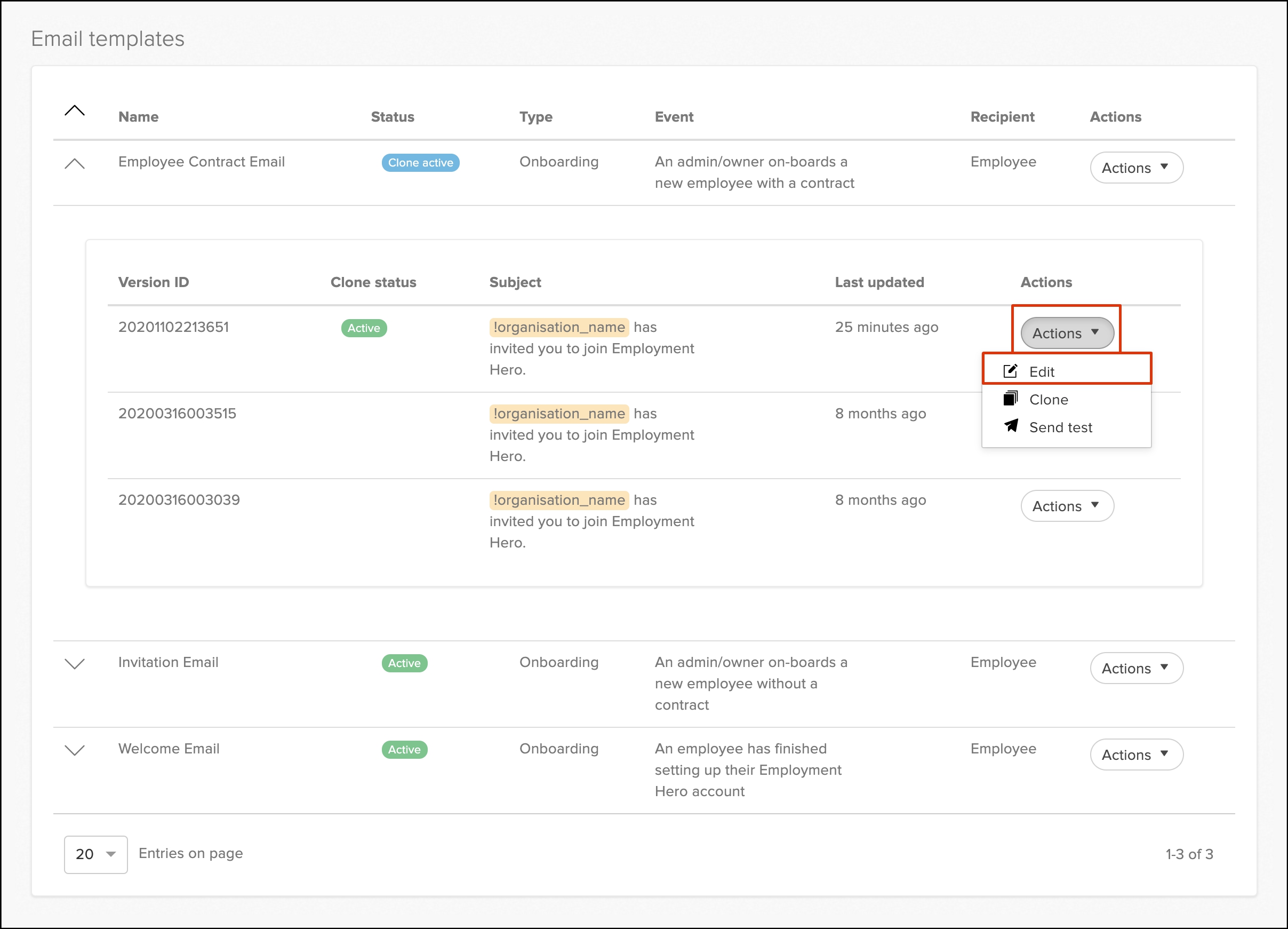Open Actions dropdown for version 20200316003039

1067,506
